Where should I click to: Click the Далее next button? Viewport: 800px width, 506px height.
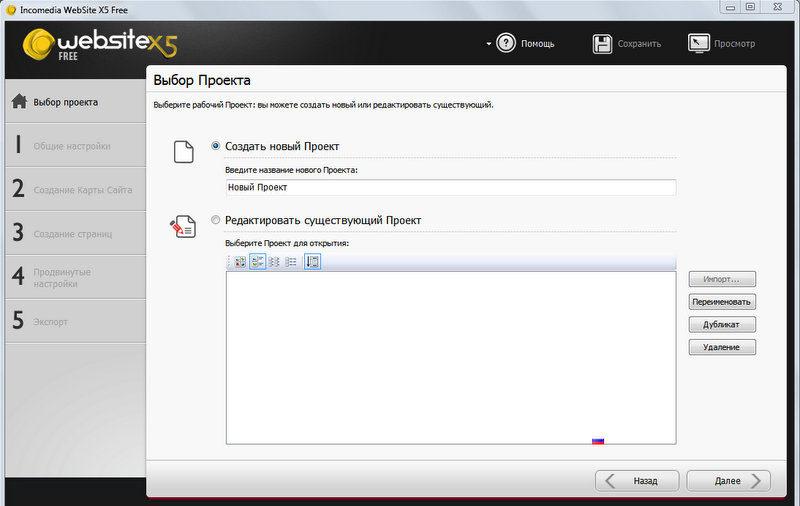pyautogui.click(x=728, y=480)
